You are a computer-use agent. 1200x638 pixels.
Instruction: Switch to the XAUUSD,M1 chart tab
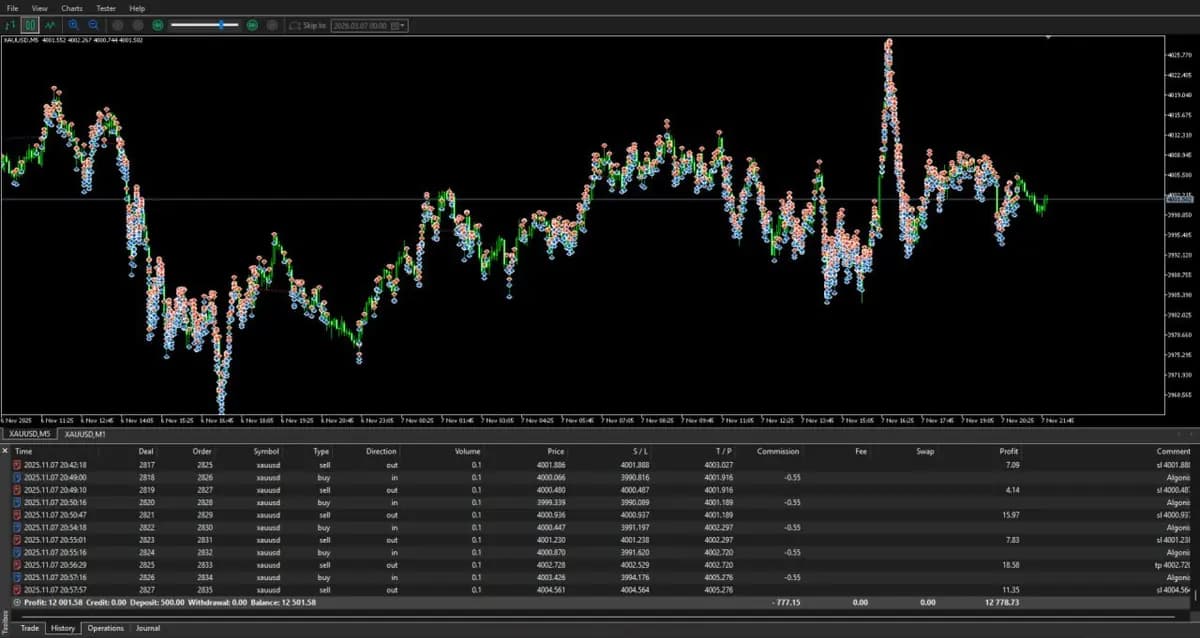(85, 434)
